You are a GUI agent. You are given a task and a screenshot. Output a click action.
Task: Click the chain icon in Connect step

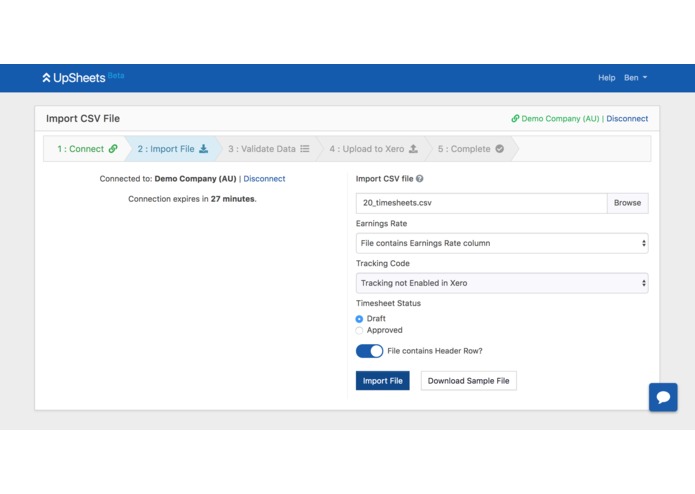113,149
